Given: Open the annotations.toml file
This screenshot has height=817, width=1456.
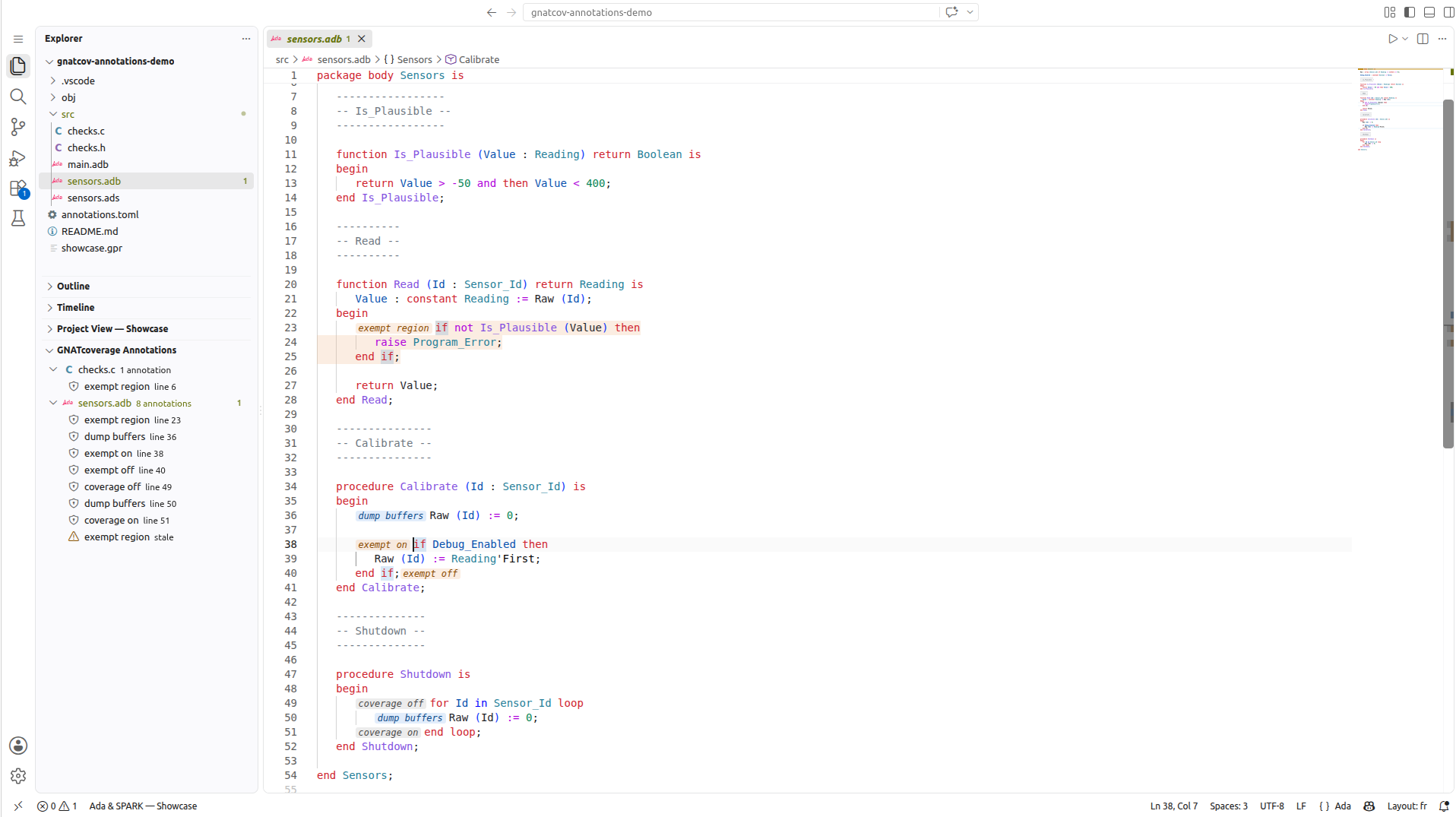Looking at the screenshot, I should [146, 215].
